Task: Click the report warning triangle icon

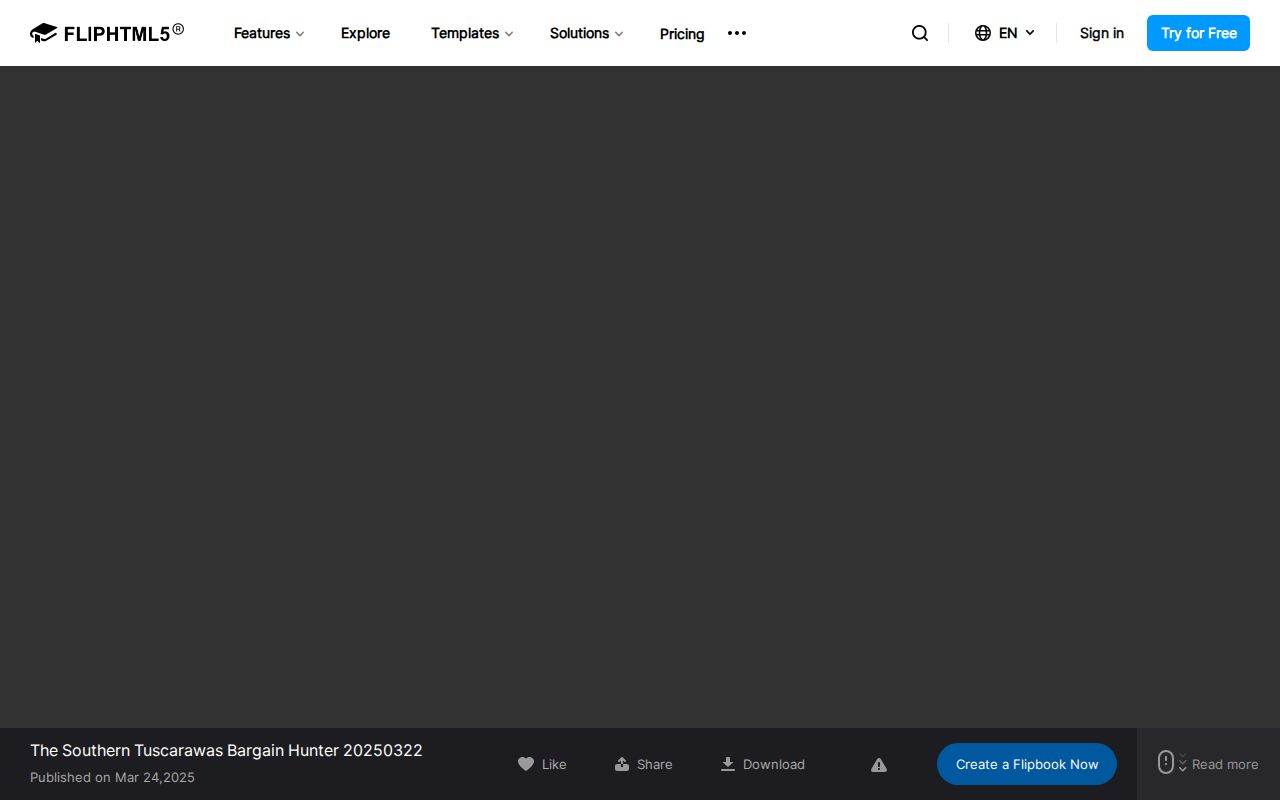Action: tap(879, 765)
